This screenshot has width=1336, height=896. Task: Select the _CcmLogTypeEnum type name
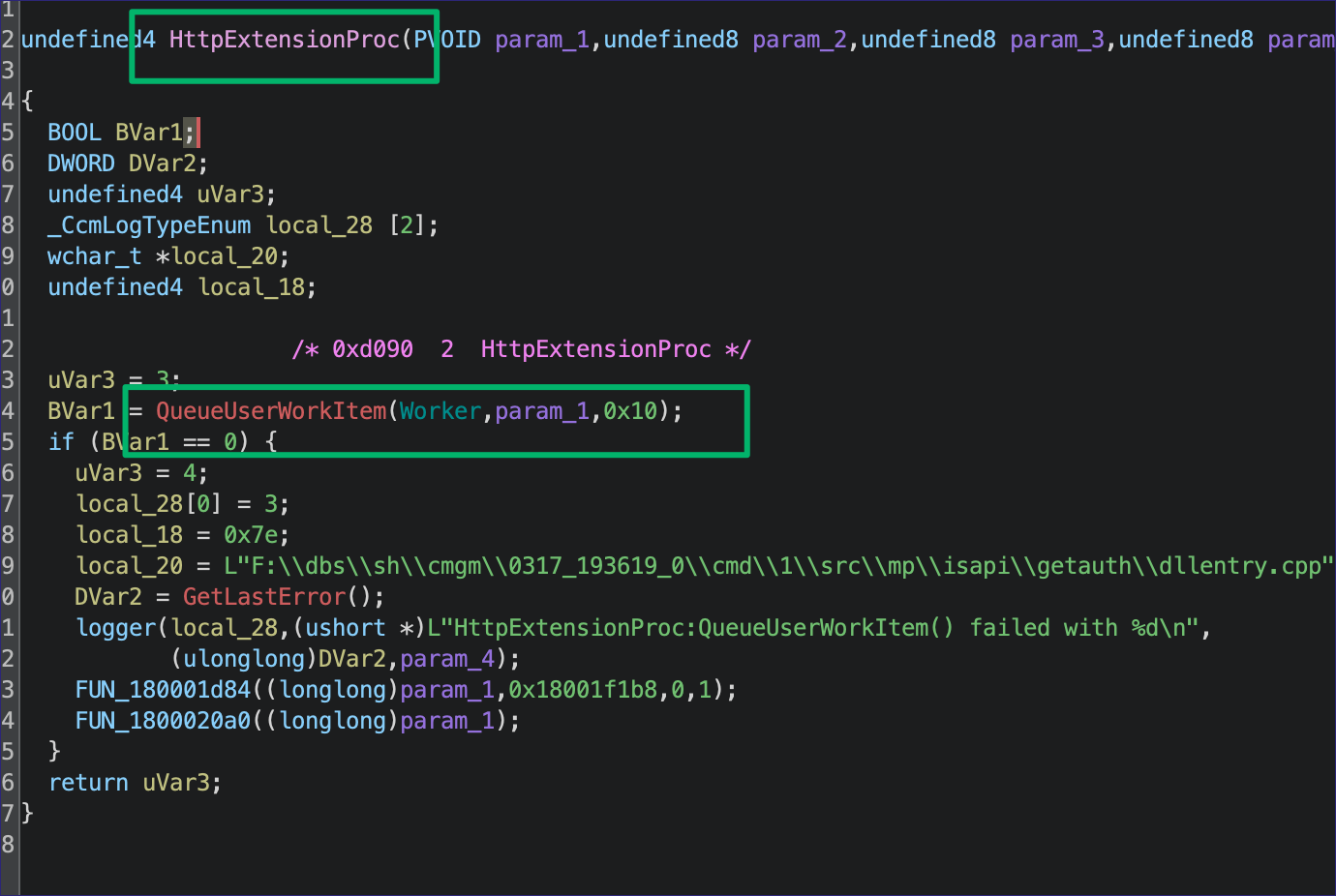[x=149, y=225]
